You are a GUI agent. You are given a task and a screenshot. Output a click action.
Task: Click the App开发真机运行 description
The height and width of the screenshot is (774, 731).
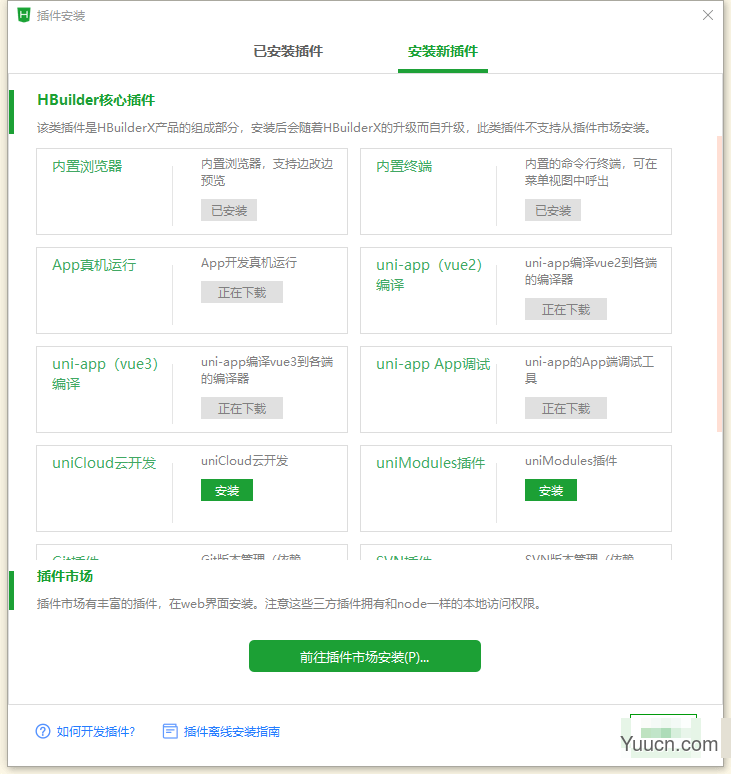249,263
